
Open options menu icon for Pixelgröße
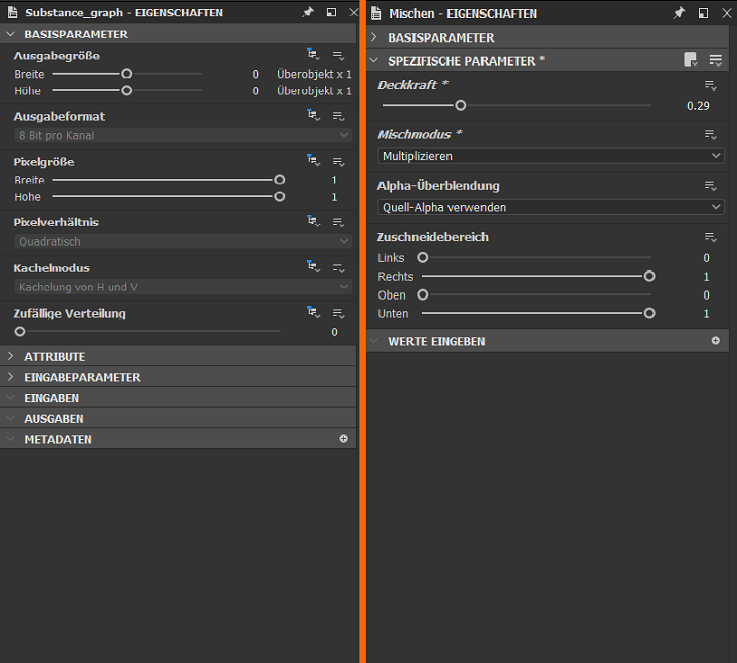[338, 162]
